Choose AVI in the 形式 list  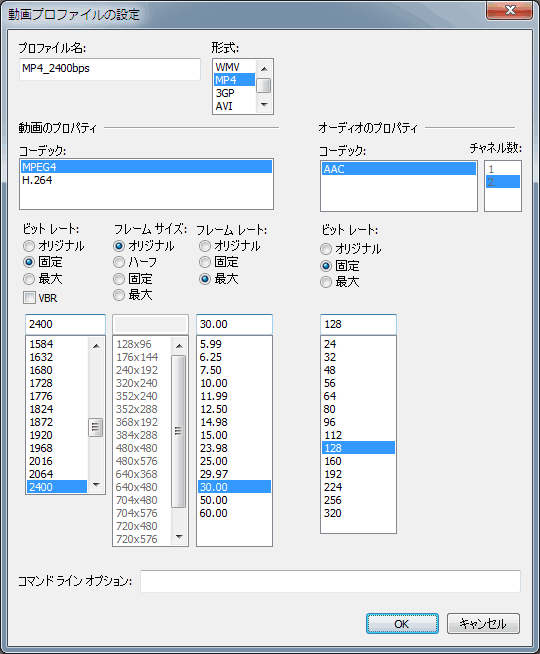[234, 106]
